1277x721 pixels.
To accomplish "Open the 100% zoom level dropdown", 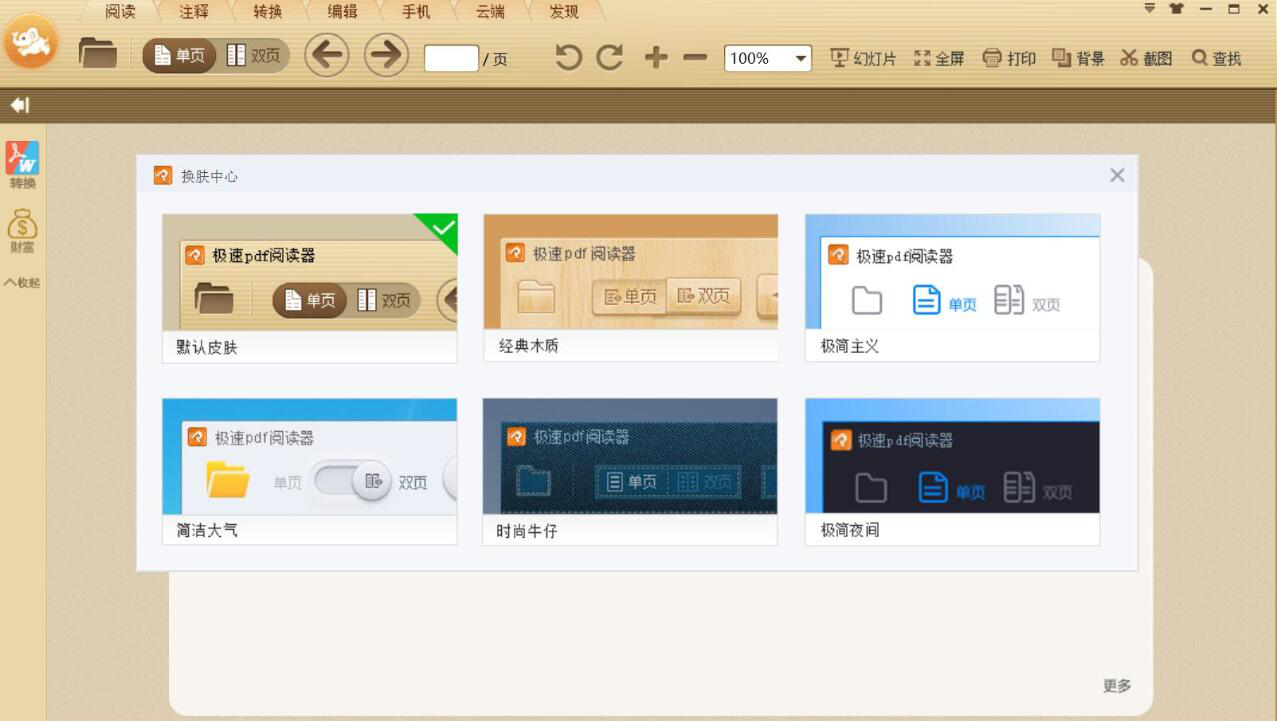I will (x=800, y=59).
